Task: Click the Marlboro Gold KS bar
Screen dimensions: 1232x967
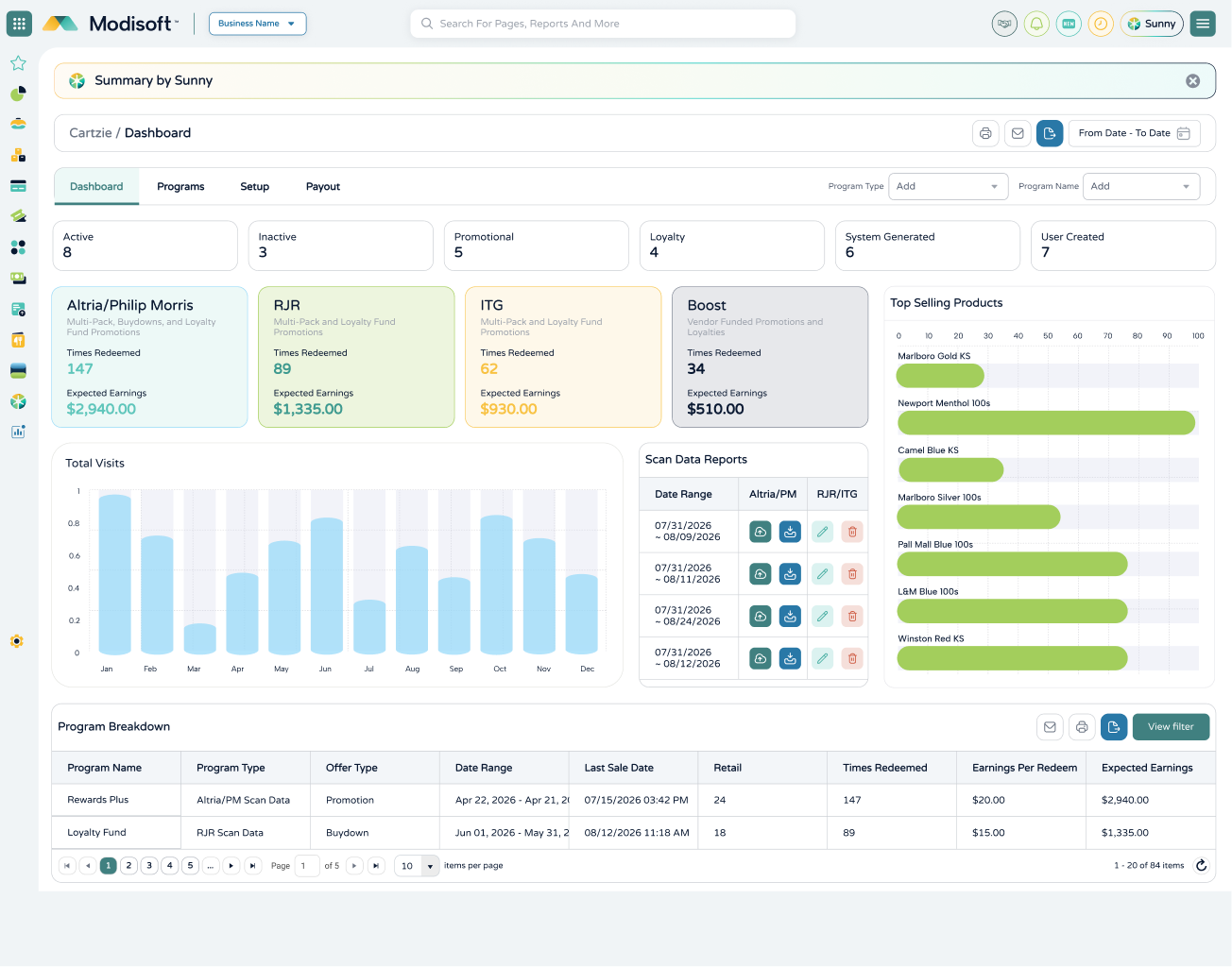Action: click(940, 376)
